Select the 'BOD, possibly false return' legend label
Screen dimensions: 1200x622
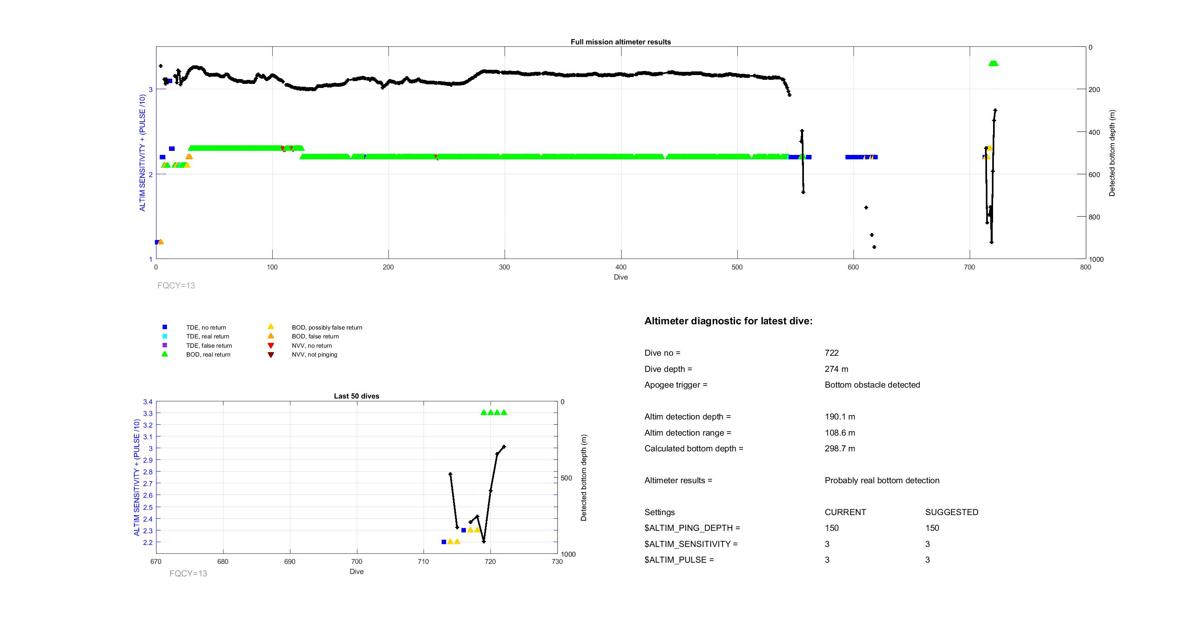(x=326, y=327)
